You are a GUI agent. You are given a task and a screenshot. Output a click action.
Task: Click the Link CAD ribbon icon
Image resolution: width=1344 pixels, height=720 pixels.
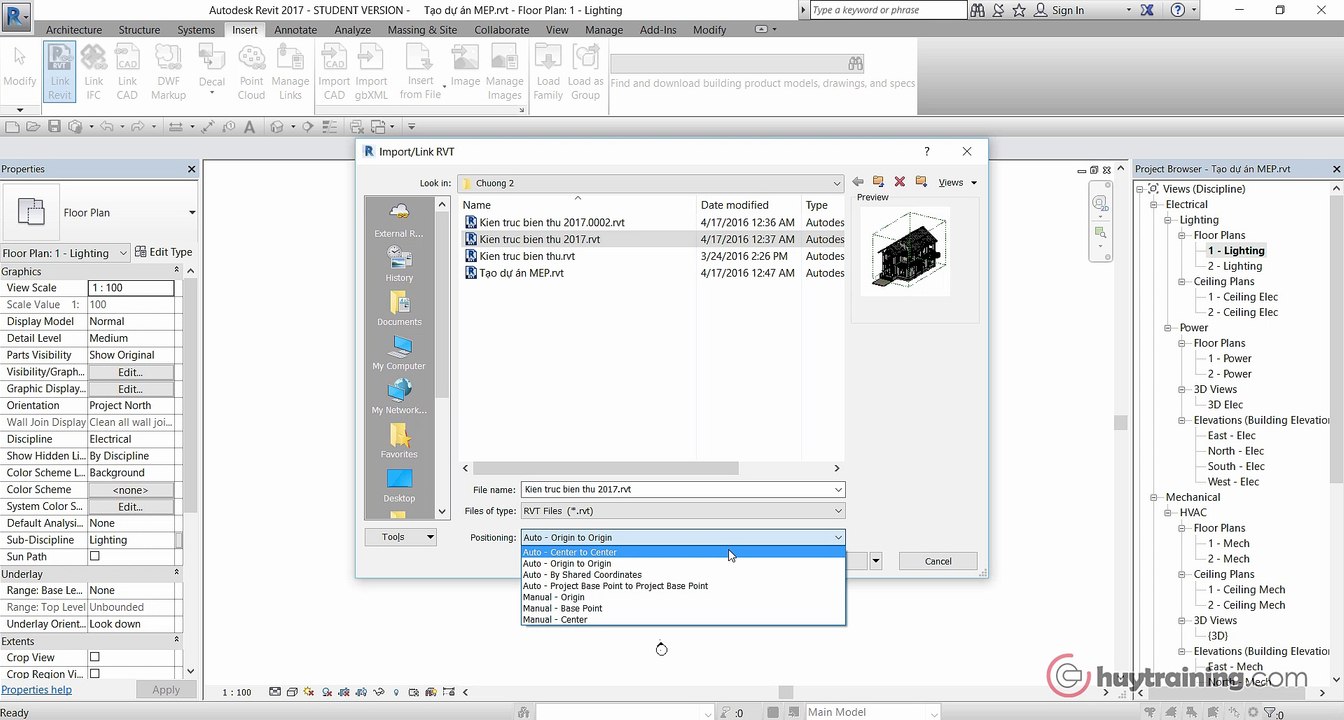point(127,72)
